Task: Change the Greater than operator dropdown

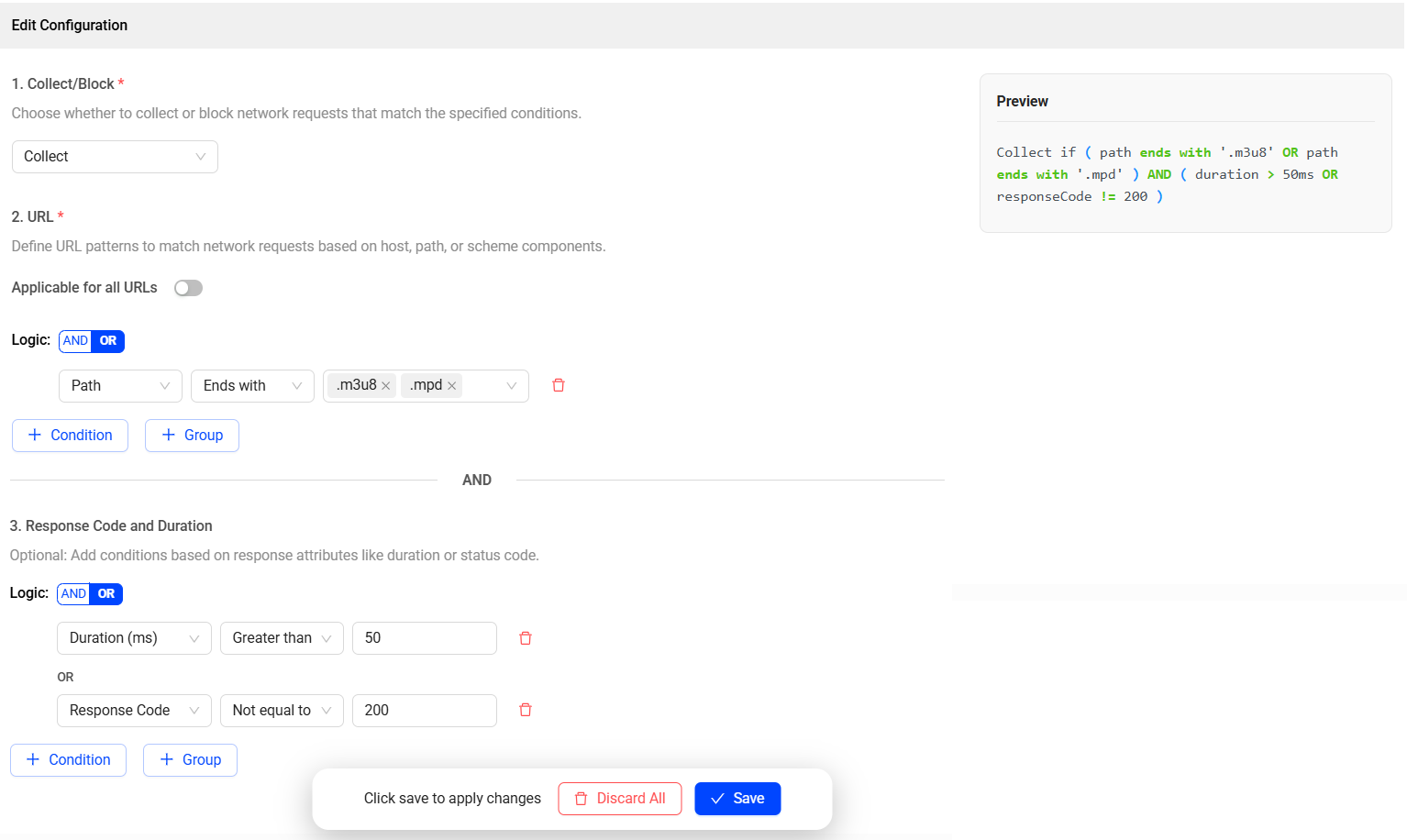Action: pos(282,638)
